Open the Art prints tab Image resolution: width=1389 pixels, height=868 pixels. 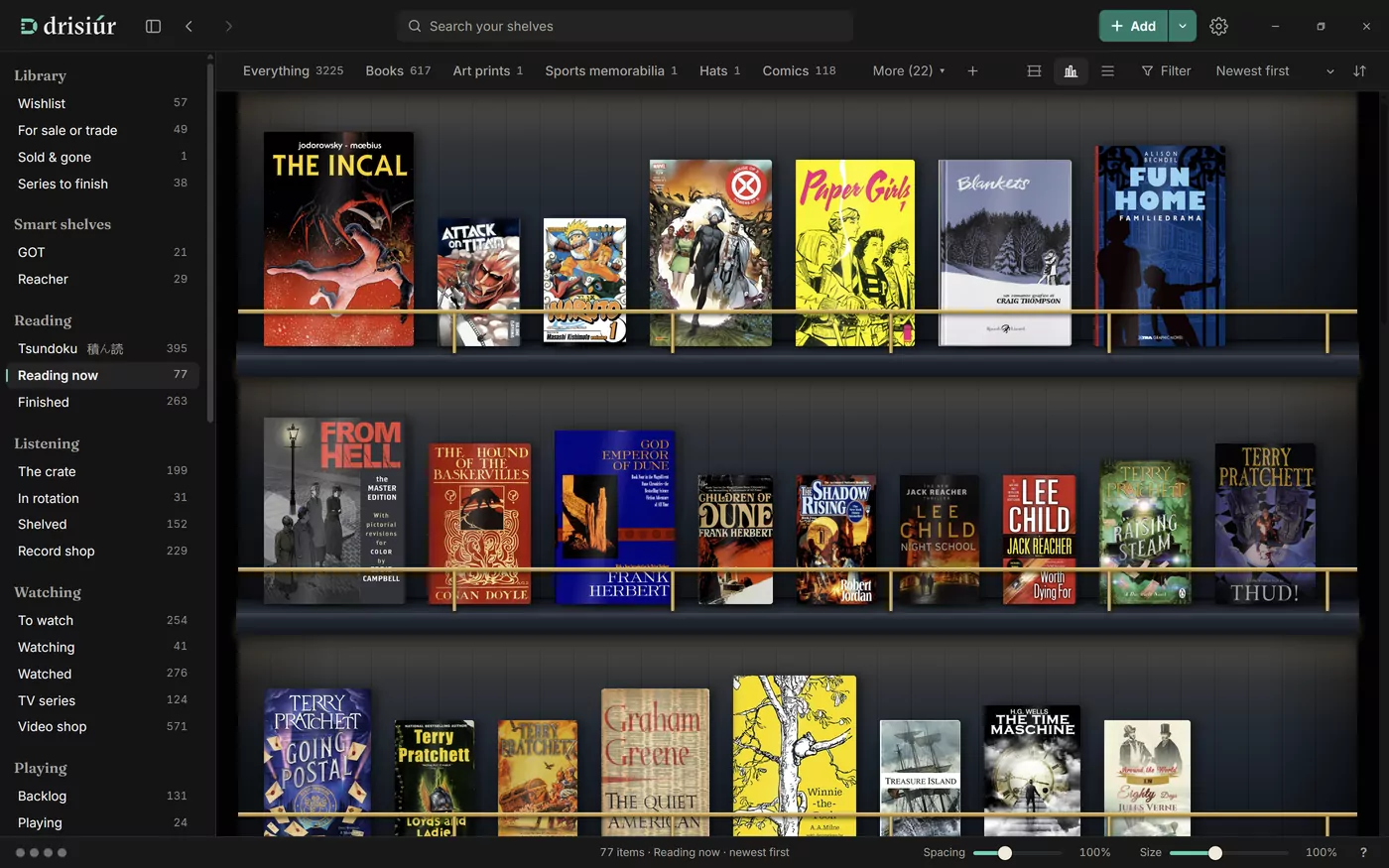point(487,71)
